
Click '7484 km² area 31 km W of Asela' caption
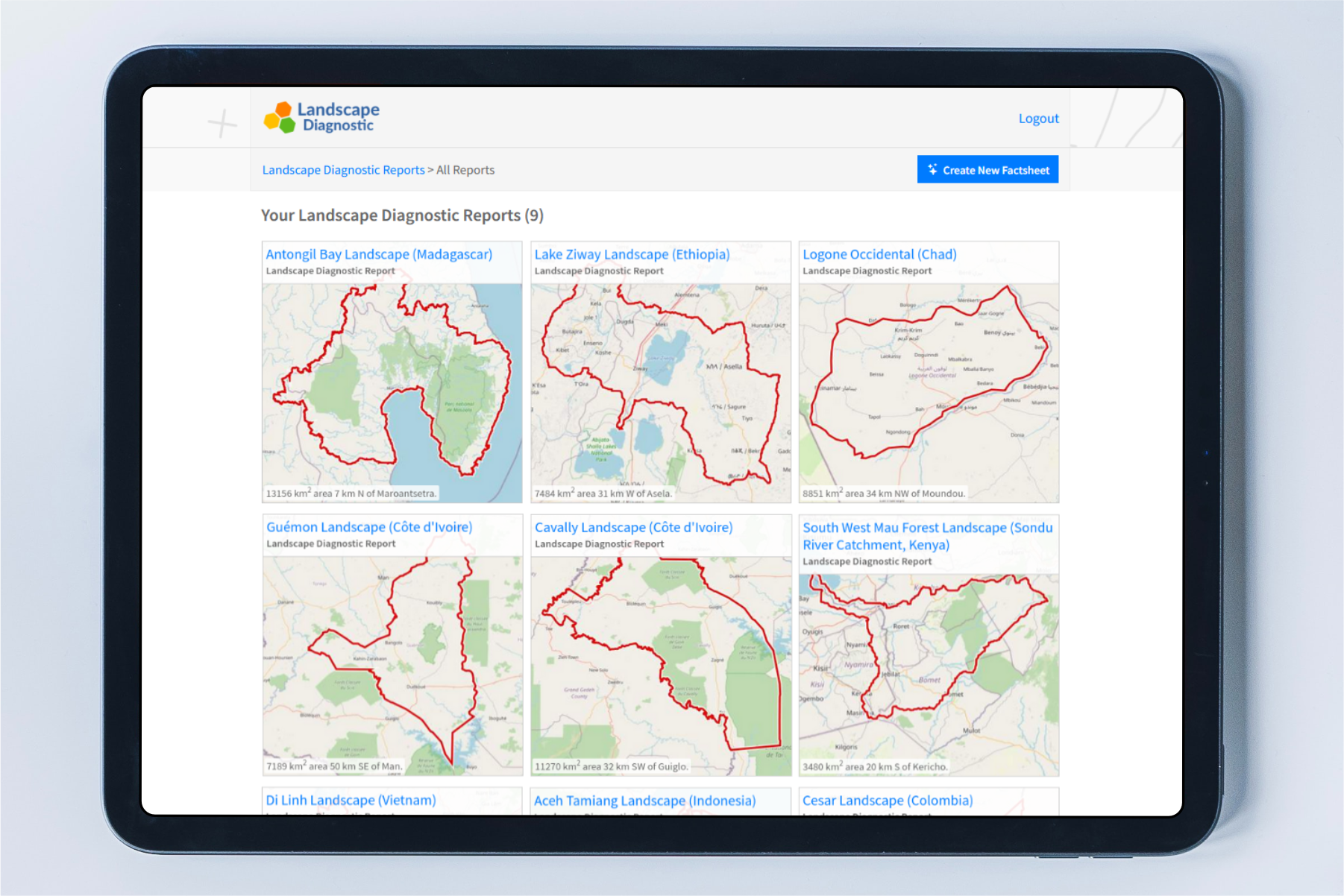click(x=603, y=493)
